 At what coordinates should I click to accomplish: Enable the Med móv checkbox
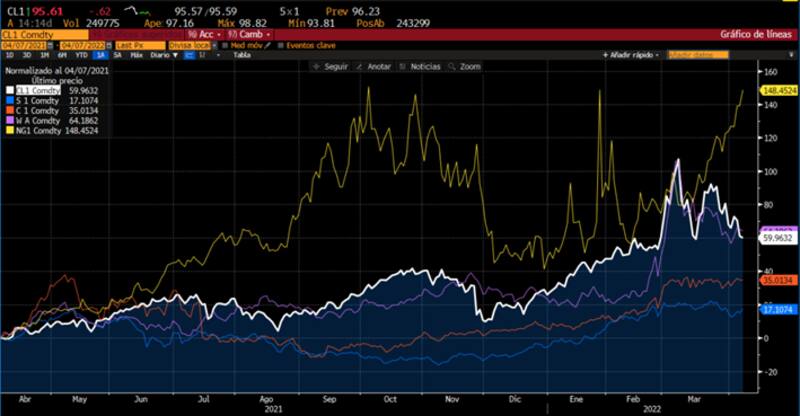(224, 45)
